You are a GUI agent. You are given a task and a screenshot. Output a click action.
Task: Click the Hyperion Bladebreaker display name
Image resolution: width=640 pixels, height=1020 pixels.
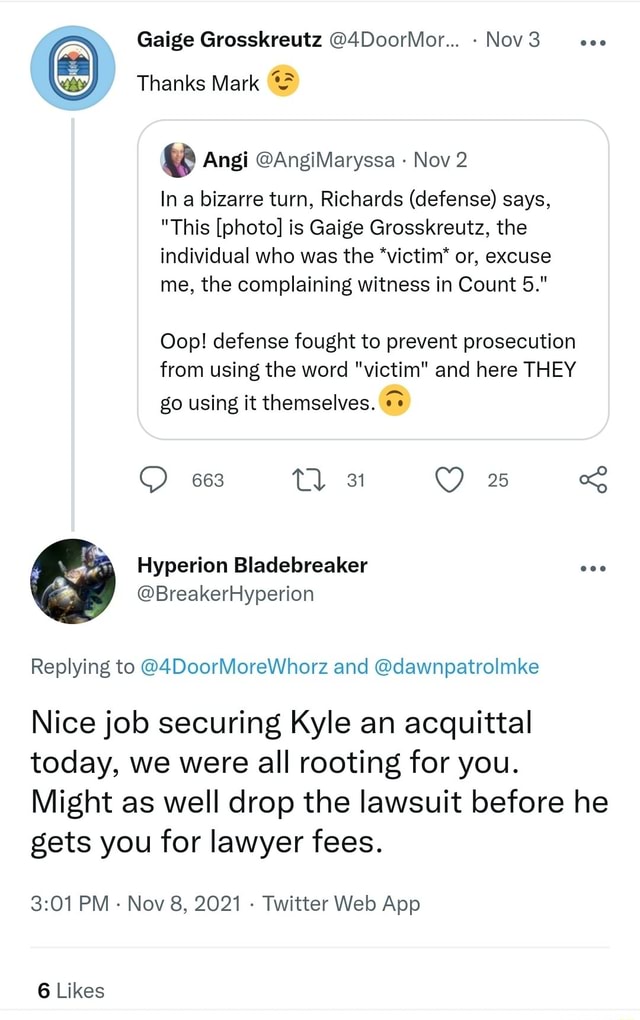(252, 565)
